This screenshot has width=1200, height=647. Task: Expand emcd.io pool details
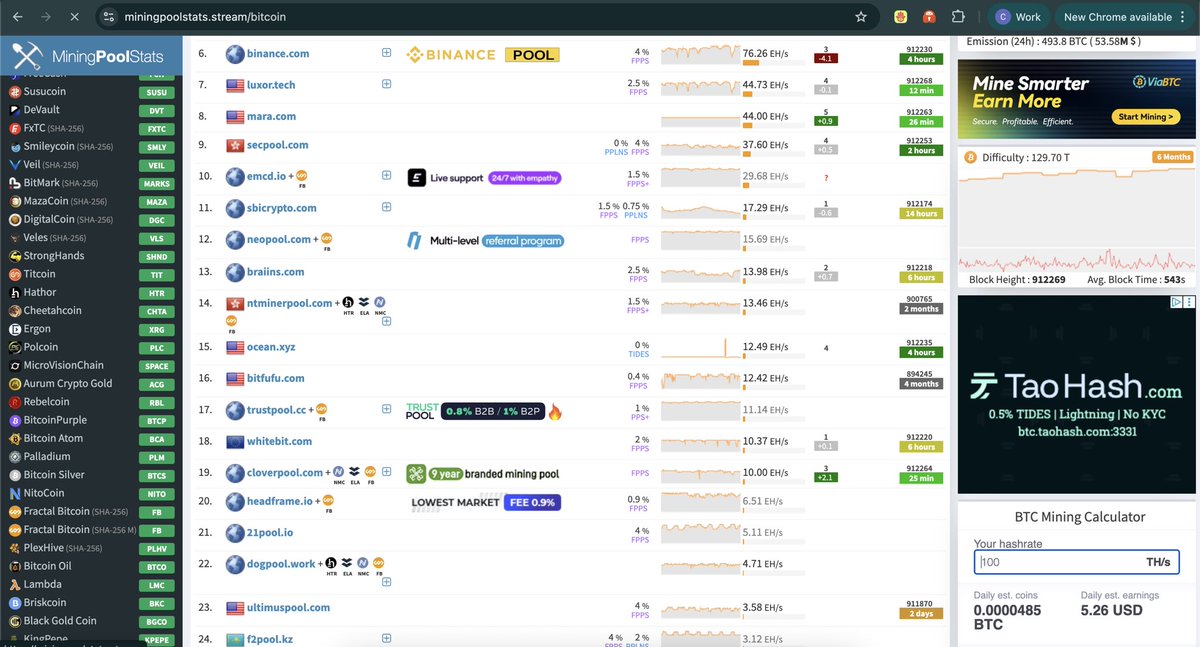386,176
